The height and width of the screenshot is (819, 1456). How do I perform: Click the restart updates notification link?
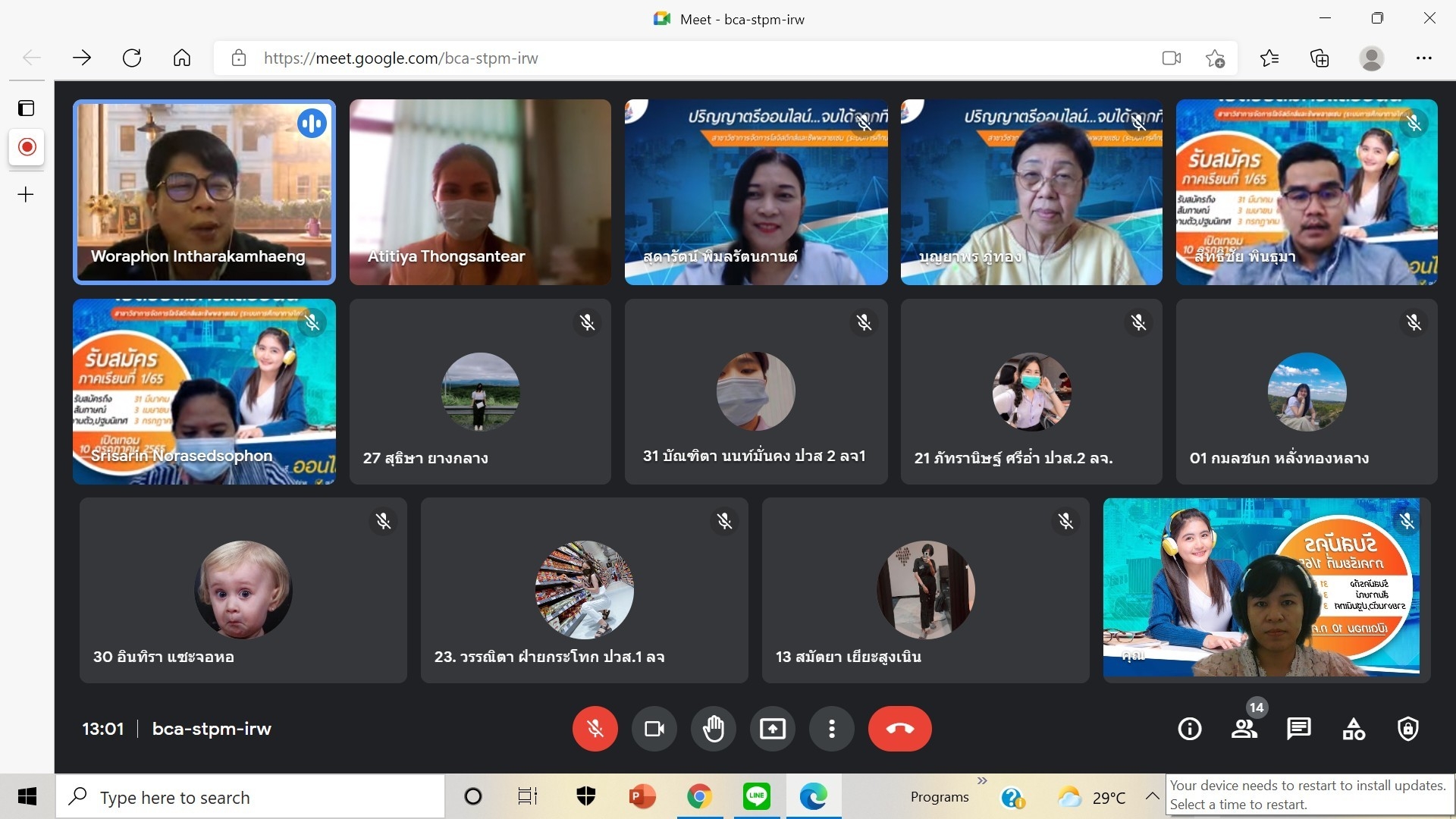[x=1307, y=795]
